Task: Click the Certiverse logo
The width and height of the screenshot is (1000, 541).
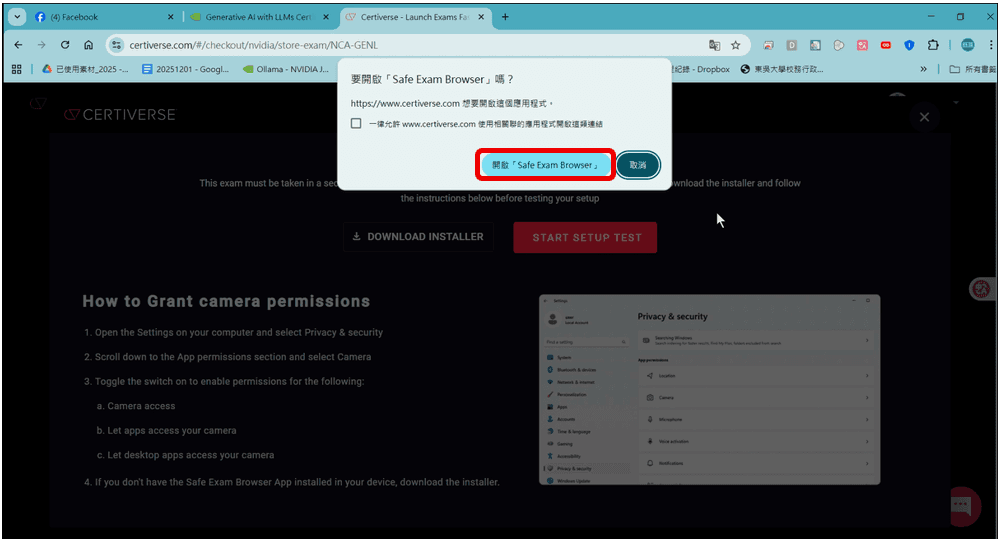Action: pyautogui.click(x=120, y=115)
